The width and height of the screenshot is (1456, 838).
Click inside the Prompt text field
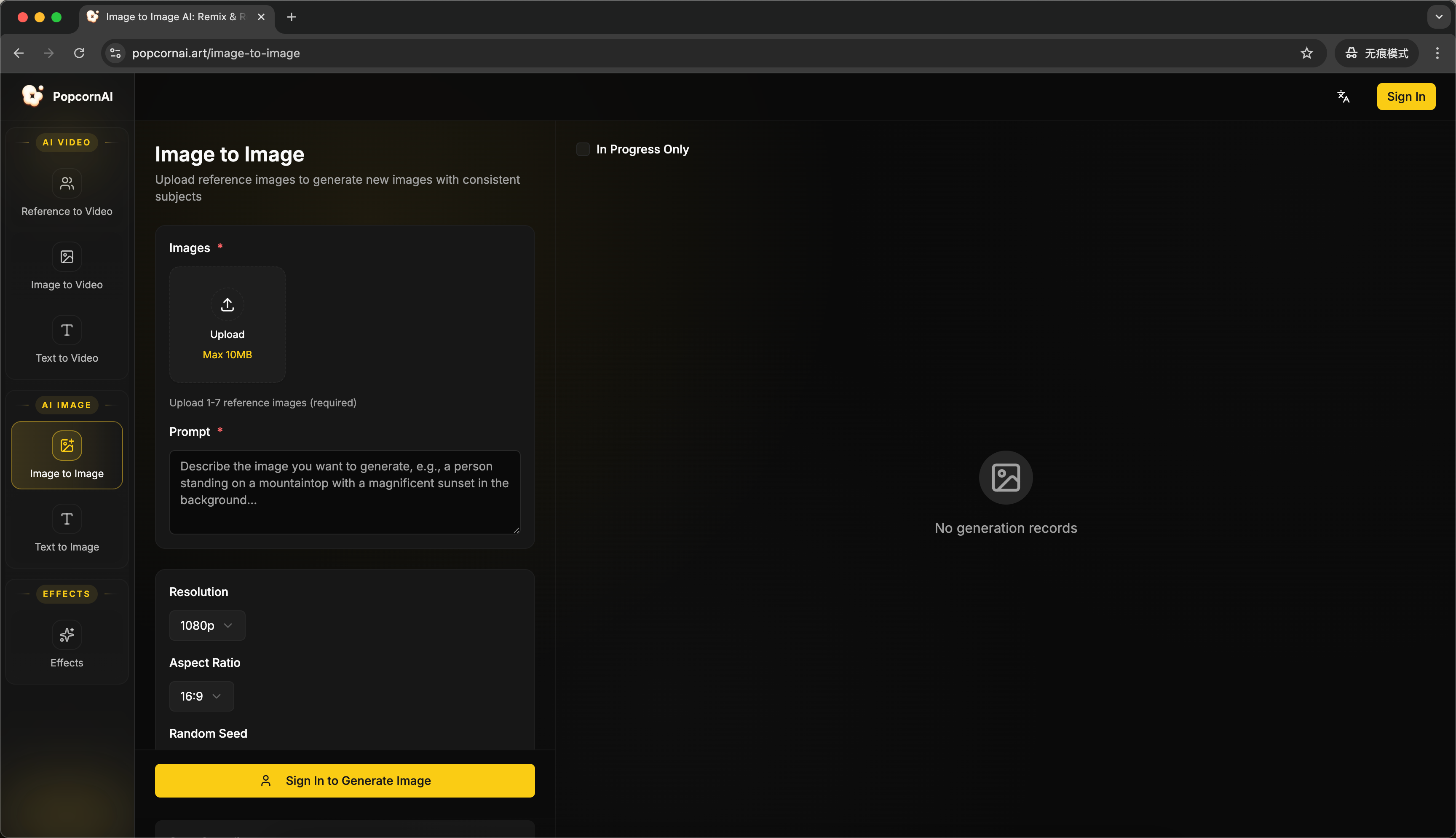pos(345,492)
